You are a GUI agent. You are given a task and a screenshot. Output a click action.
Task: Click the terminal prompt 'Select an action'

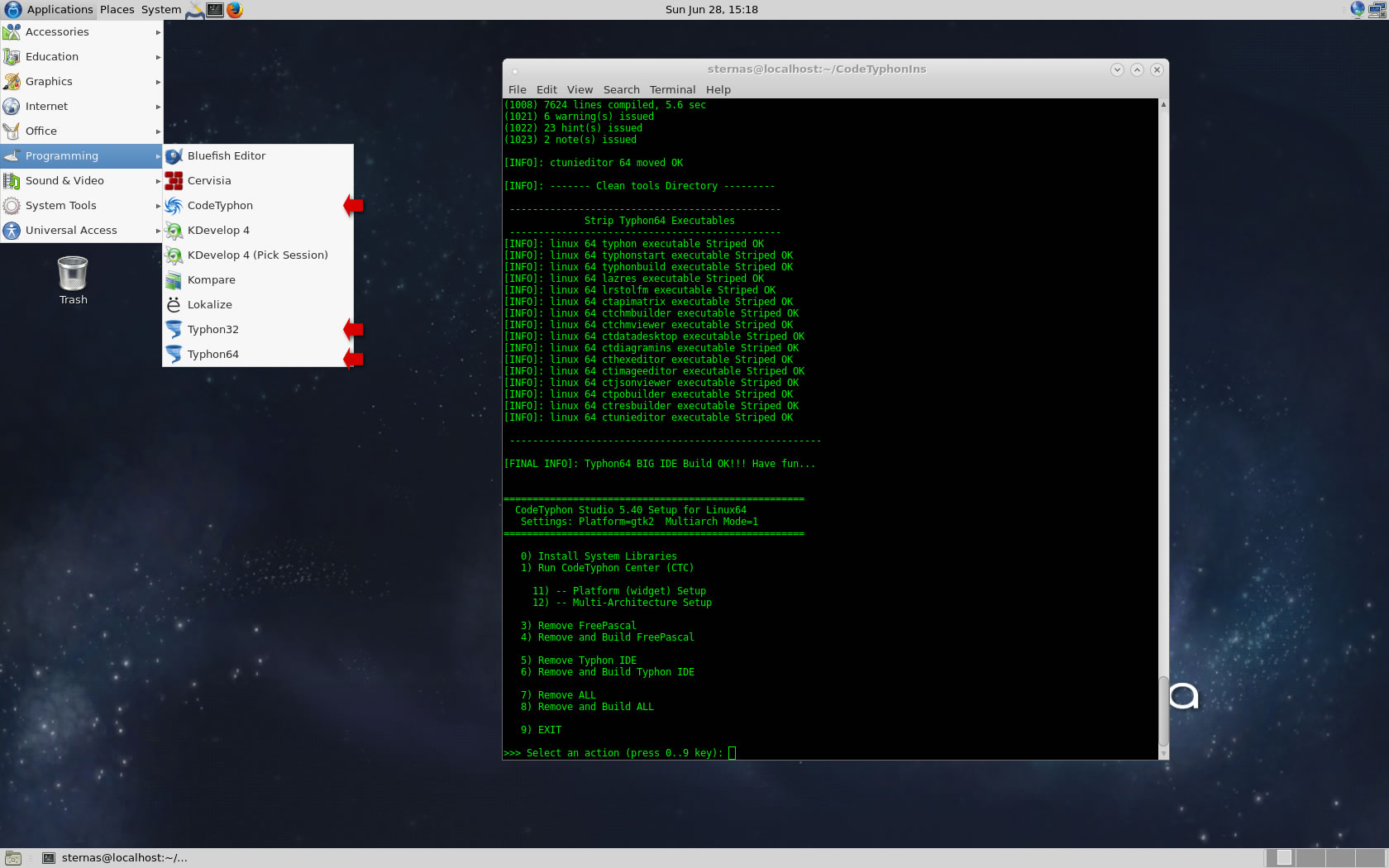(613, 753)
